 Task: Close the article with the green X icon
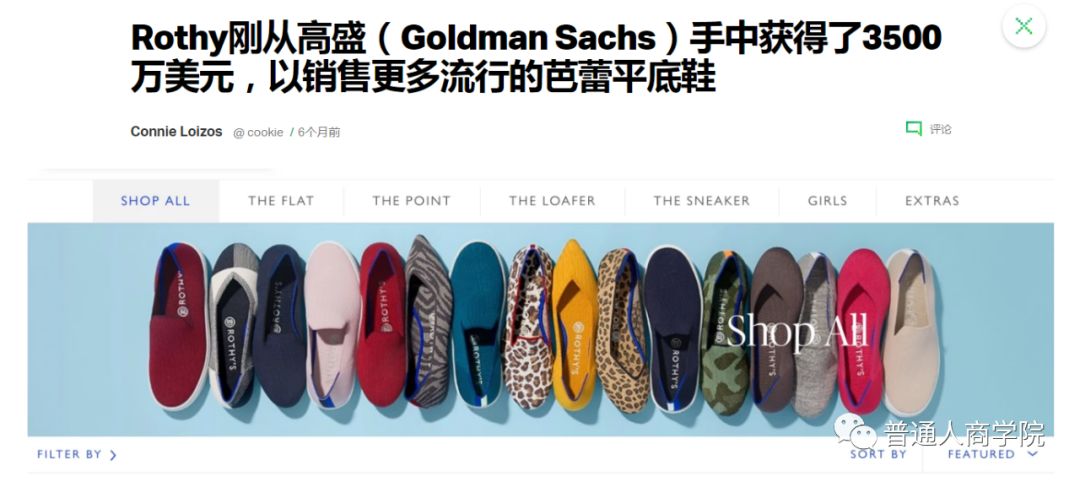pos(1024,27)
